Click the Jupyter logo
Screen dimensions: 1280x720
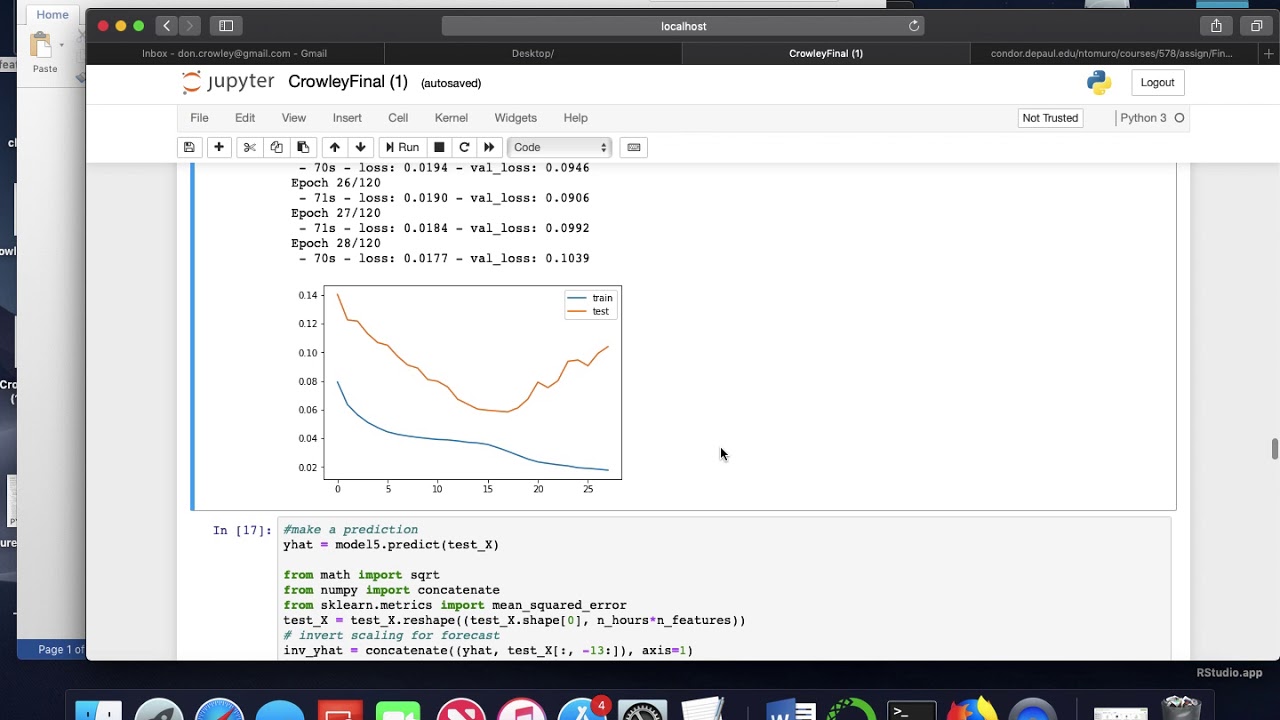pos(228,82)
